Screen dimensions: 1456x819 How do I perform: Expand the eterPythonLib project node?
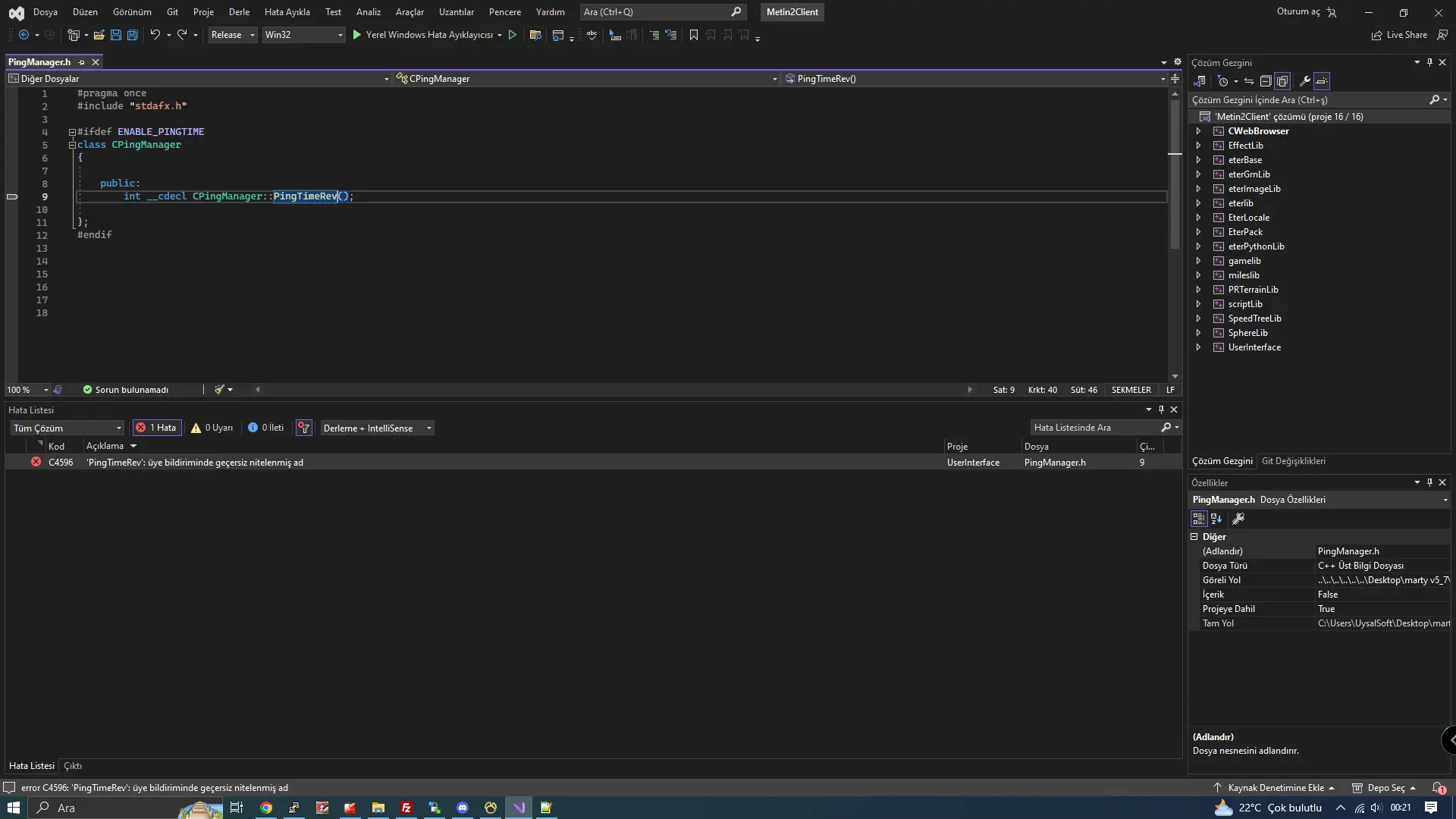point(1199,246)
